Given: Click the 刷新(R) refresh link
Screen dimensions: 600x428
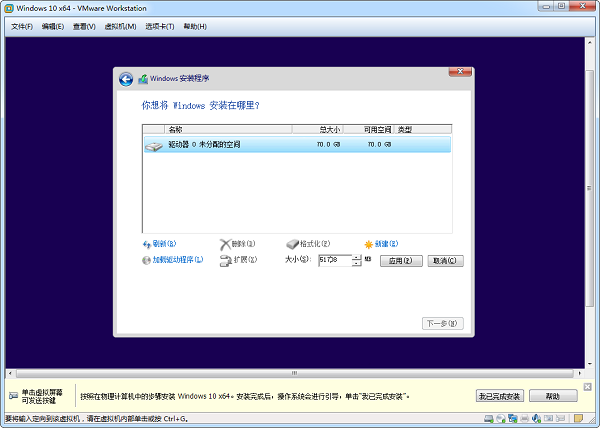Looking at the screenshot, I should (x=164, y=244).
